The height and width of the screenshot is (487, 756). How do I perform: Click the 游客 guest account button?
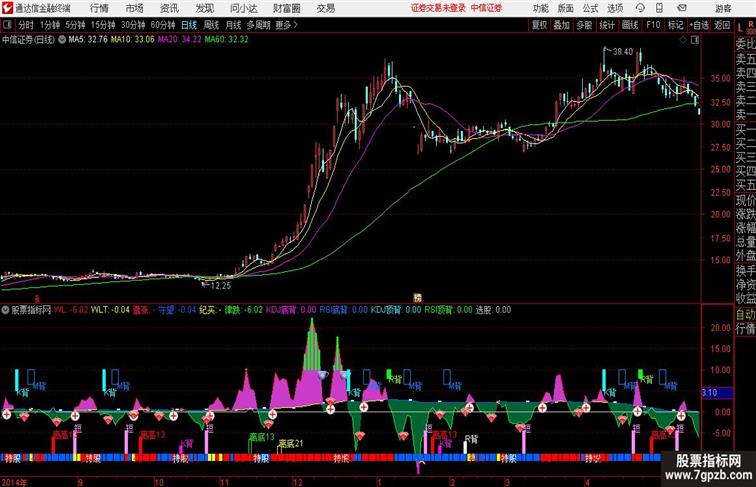[723, 8]
